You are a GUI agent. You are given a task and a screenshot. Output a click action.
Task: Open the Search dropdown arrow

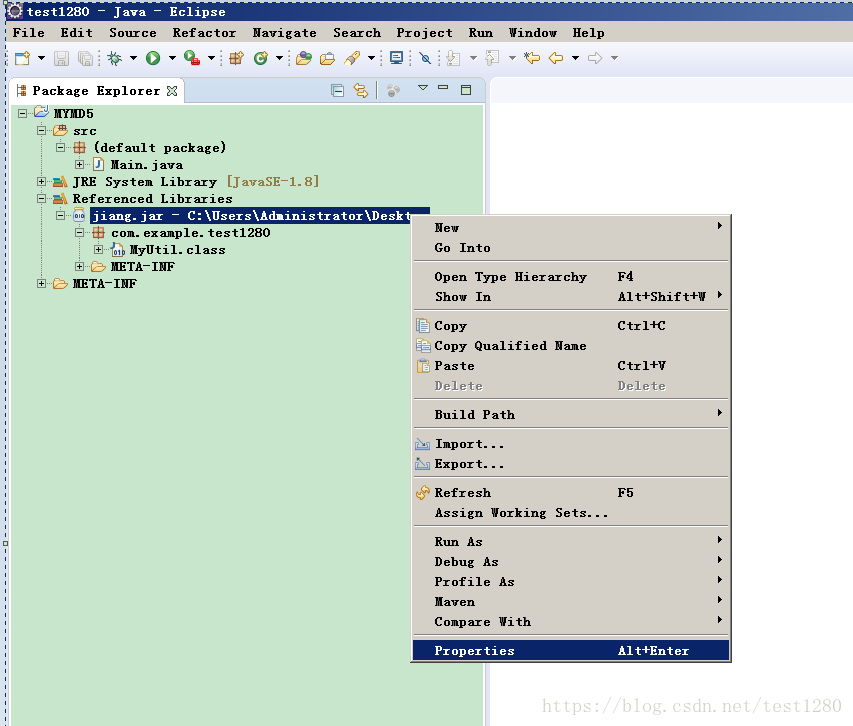point(371,58)
